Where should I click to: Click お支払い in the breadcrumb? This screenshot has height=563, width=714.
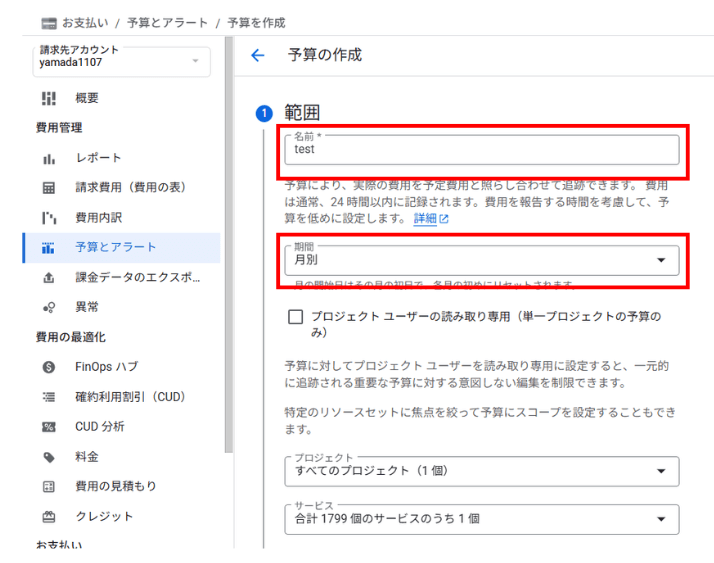pos(83,22)
